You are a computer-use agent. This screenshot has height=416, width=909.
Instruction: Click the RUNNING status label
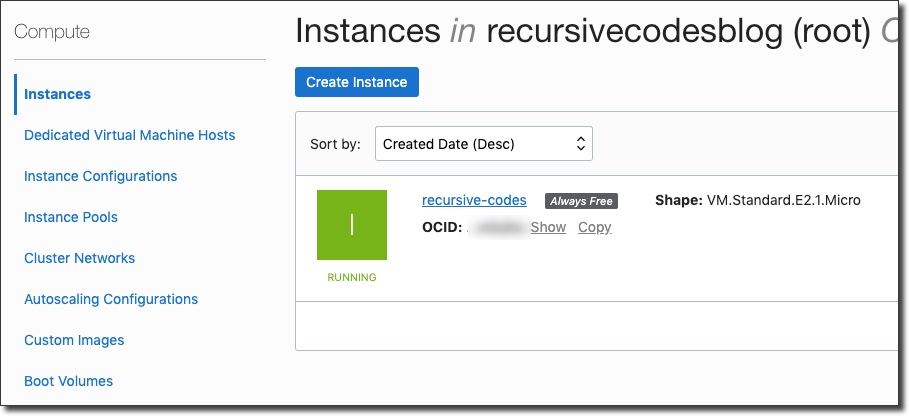click(351, 277)
